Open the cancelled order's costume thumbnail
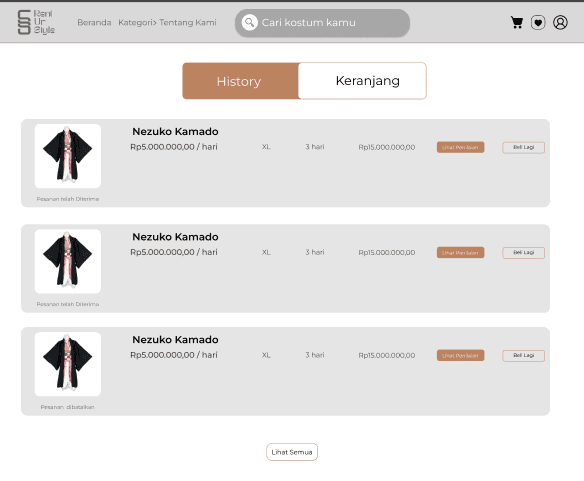 (68, 364)
